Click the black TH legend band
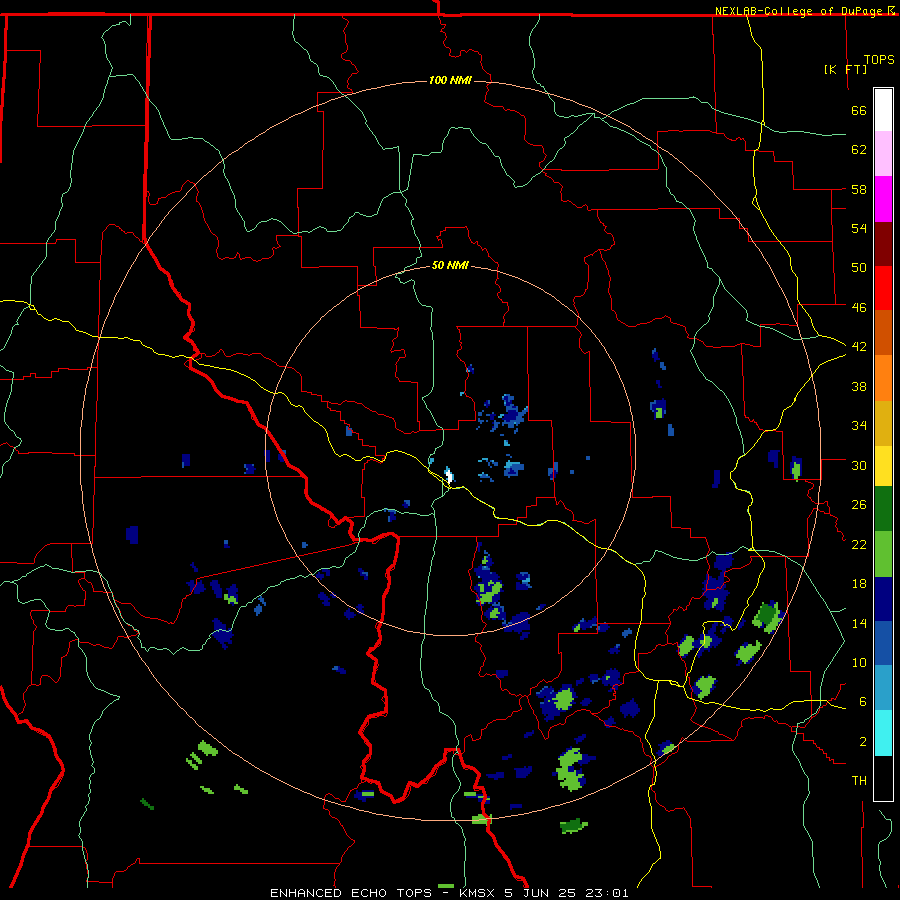900x900 pixels. [883, 778]
